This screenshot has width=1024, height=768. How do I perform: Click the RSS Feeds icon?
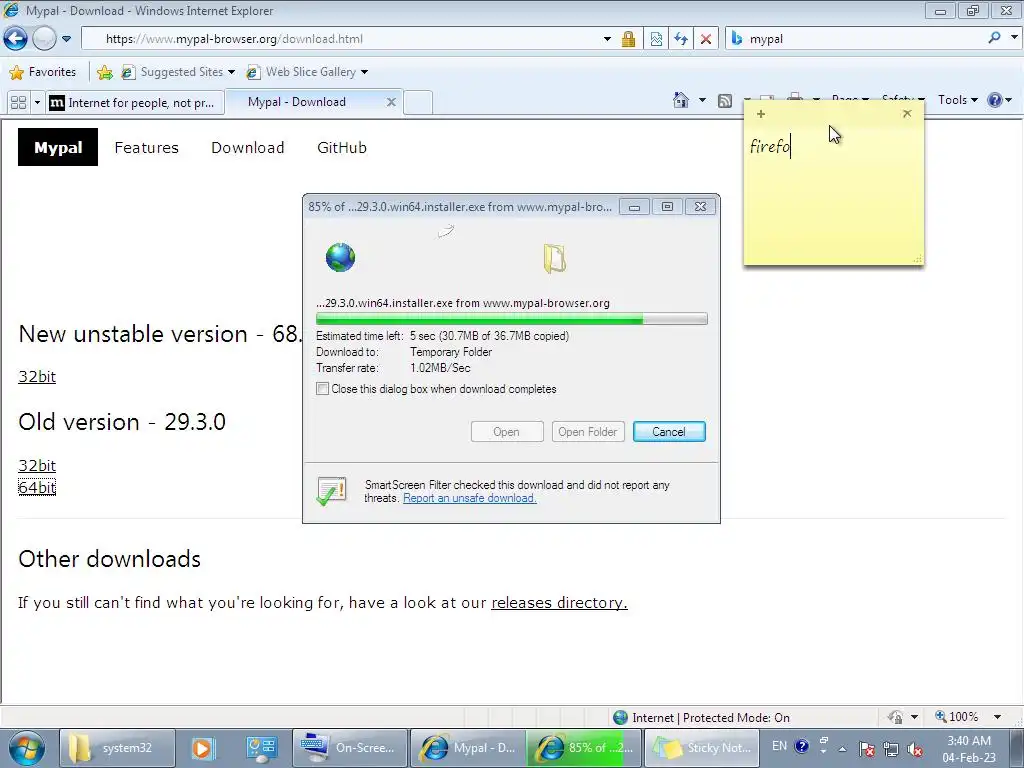(x=725, y=101)
